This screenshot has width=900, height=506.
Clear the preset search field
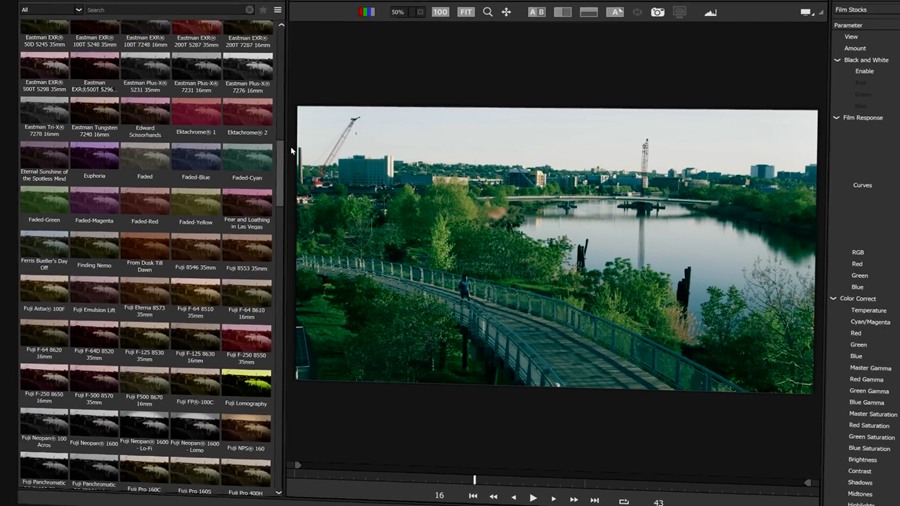click(249, 10)
